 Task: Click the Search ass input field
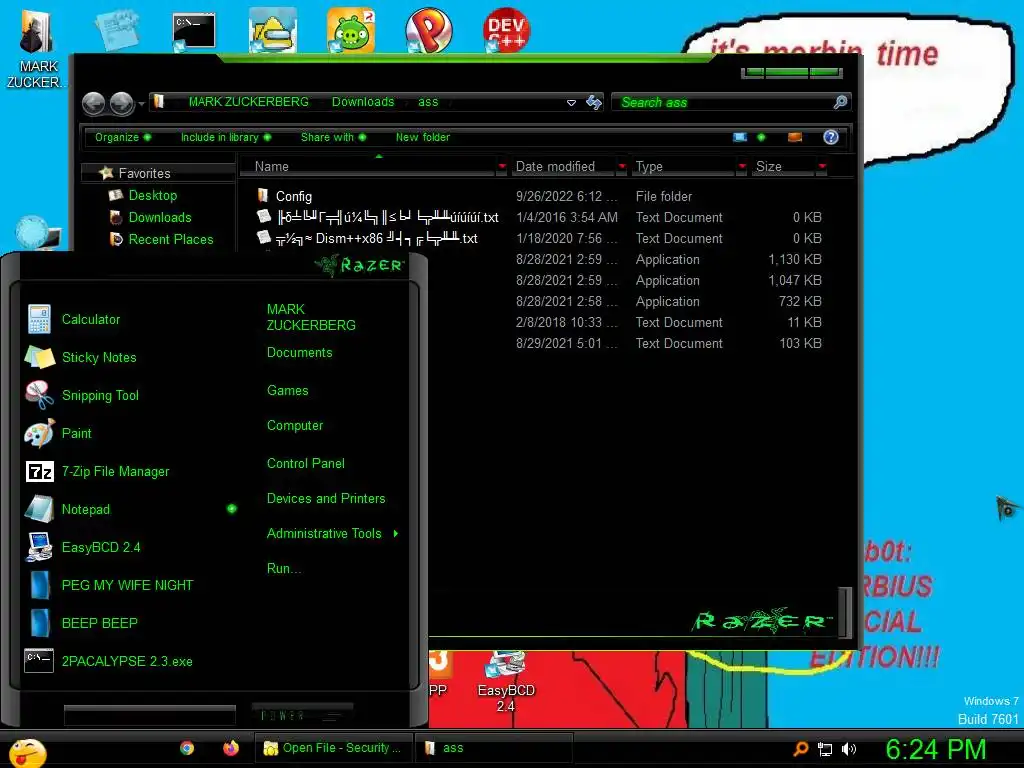pyautogui.click(x=722, y=102)
